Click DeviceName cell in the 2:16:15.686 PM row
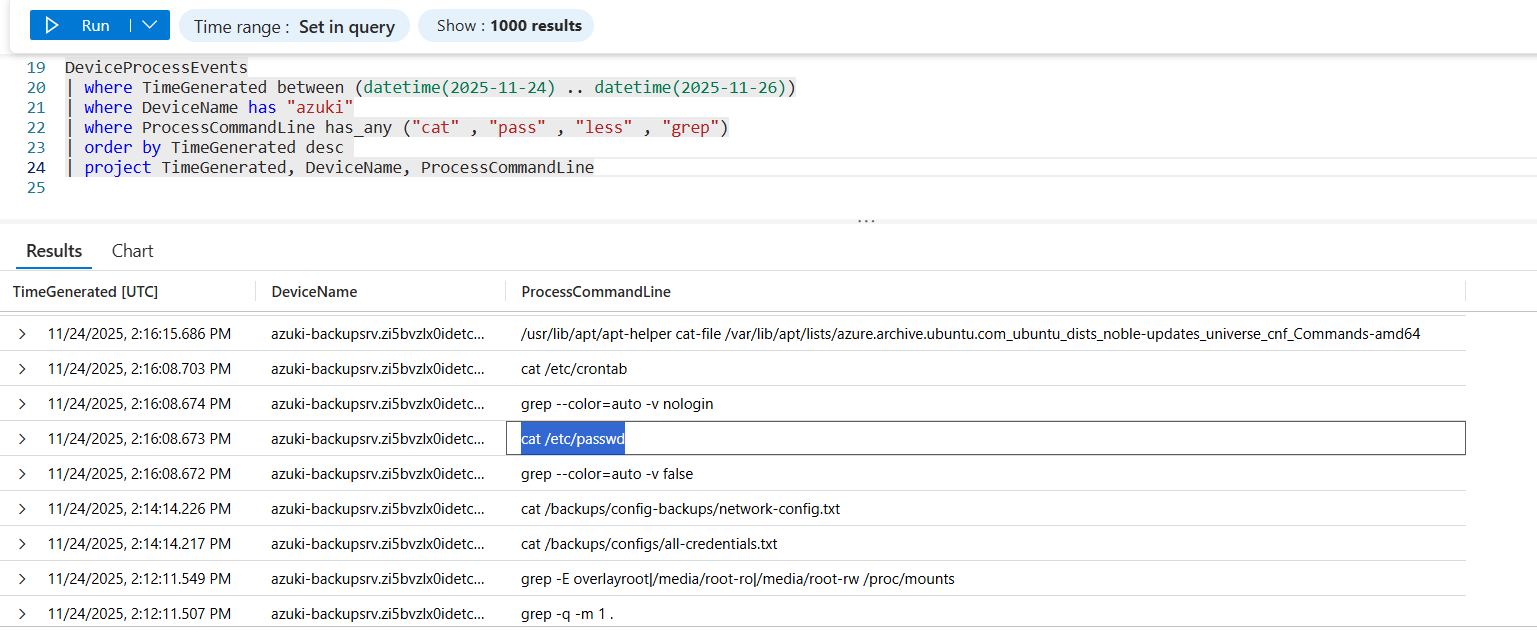Viewport: 1537px width, 638px height. 378,334
